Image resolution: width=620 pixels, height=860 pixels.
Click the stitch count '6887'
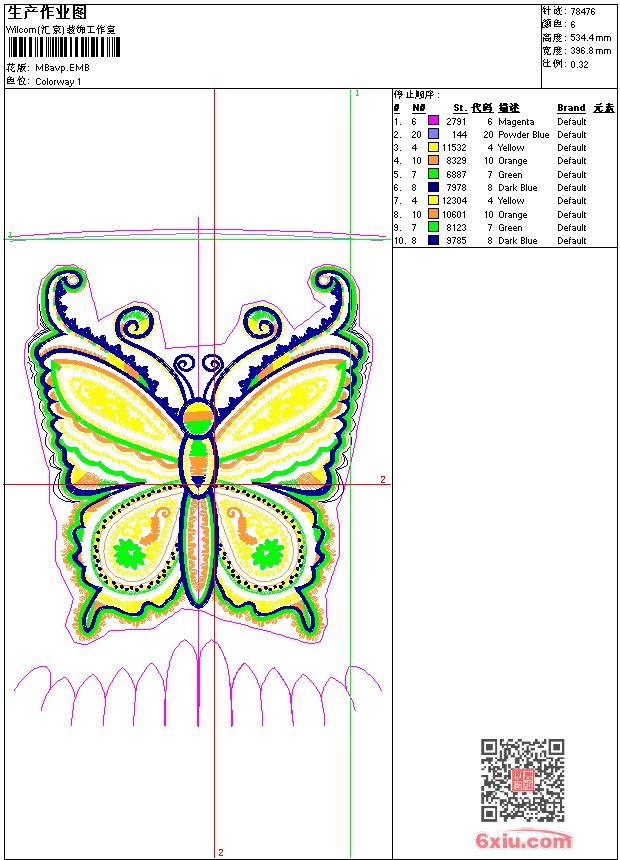(456, 175)
